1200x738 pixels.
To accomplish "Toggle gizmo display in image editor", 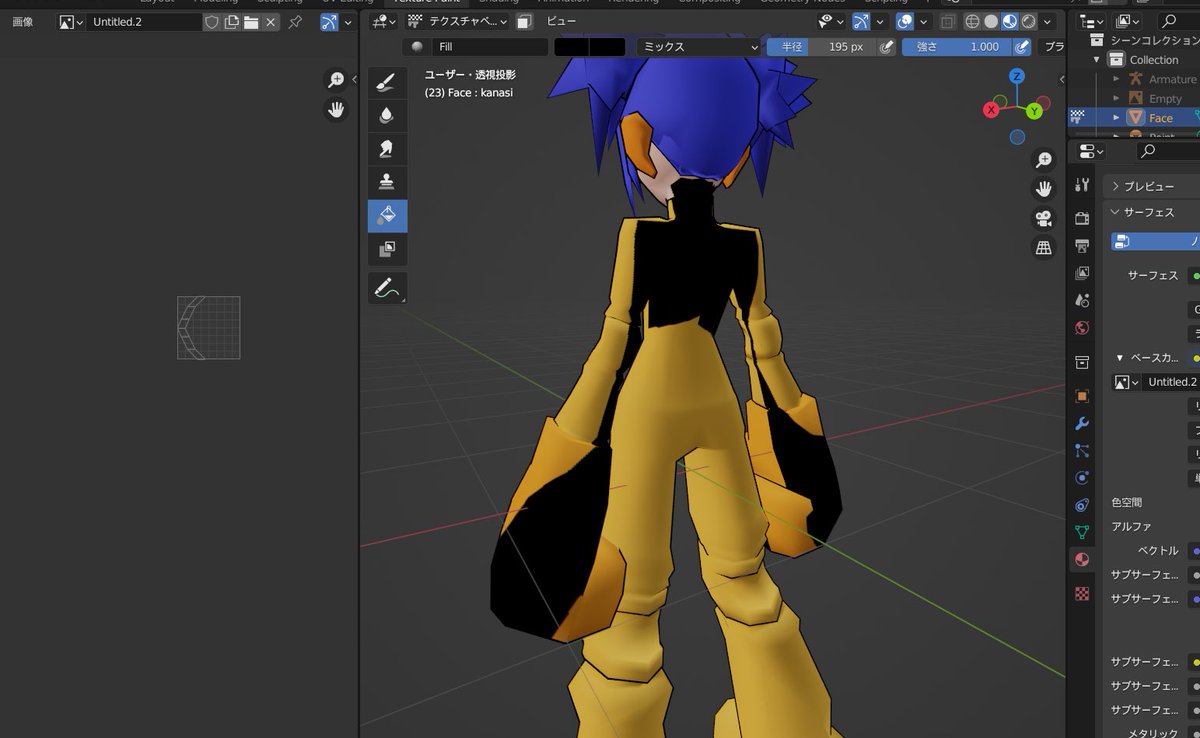I will (329, 22).
